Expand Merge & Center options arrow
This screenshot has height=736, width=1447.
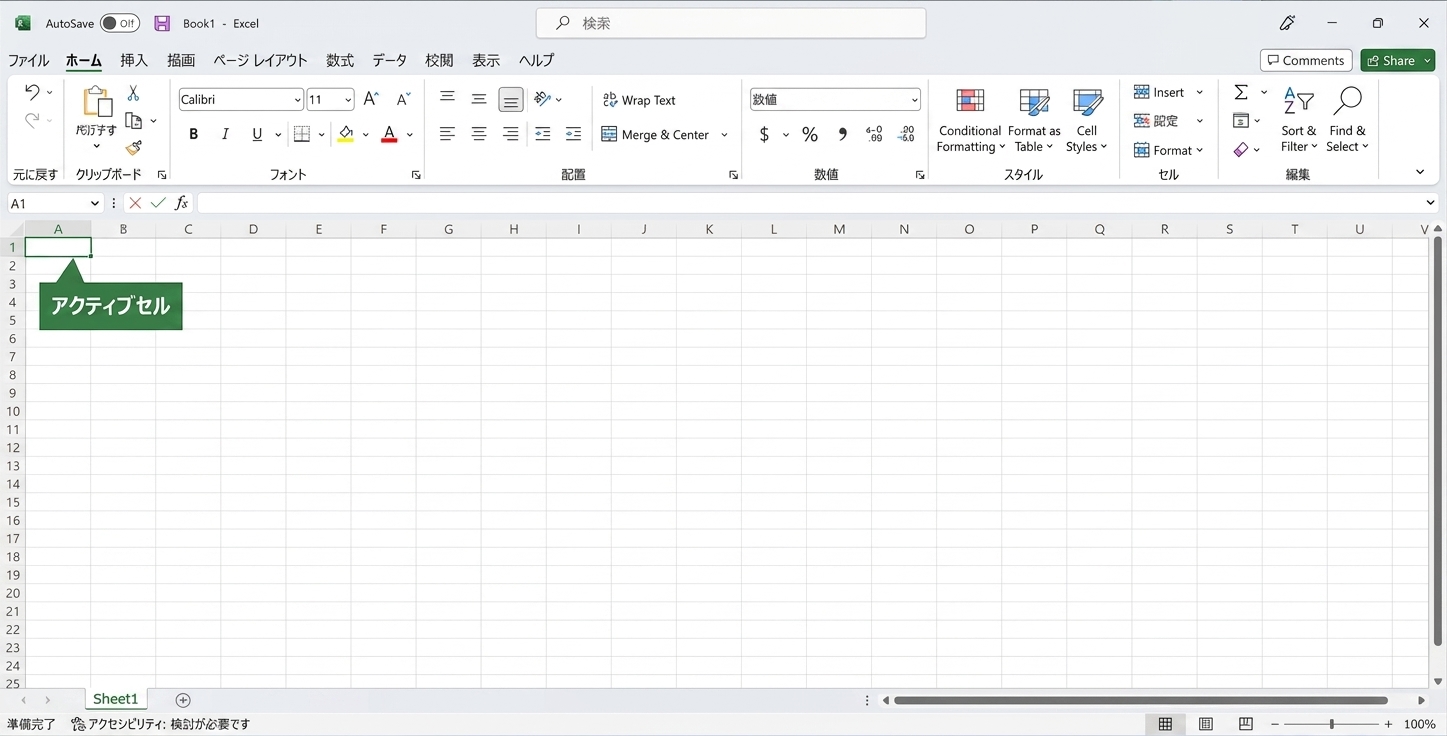point(724,135)
